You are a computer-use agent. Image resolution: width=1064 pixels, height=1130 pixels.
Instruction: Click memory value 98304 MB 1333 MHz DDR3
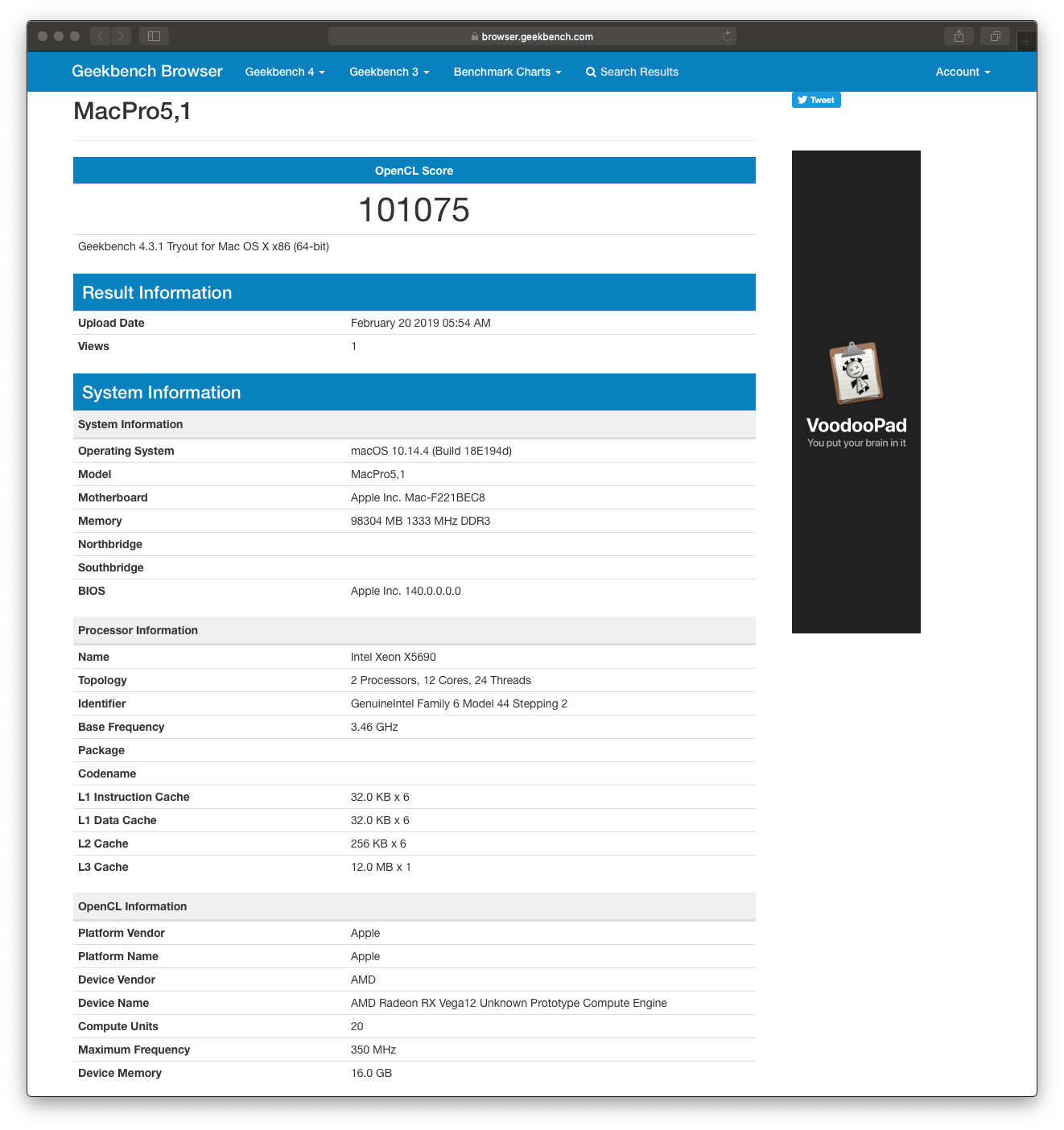(420, 521)
